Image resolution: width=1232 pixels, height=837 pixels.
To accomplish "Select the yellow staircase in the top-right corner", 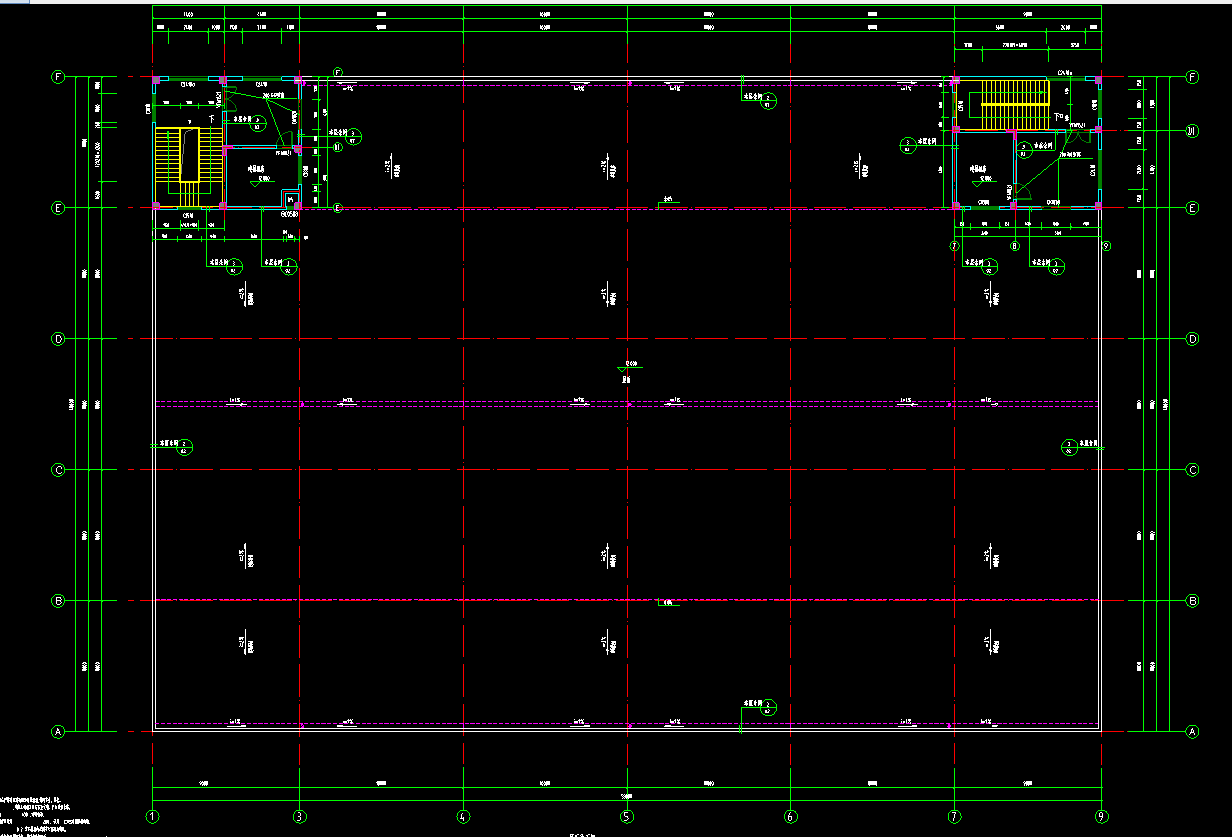I will coord(1014,106).
